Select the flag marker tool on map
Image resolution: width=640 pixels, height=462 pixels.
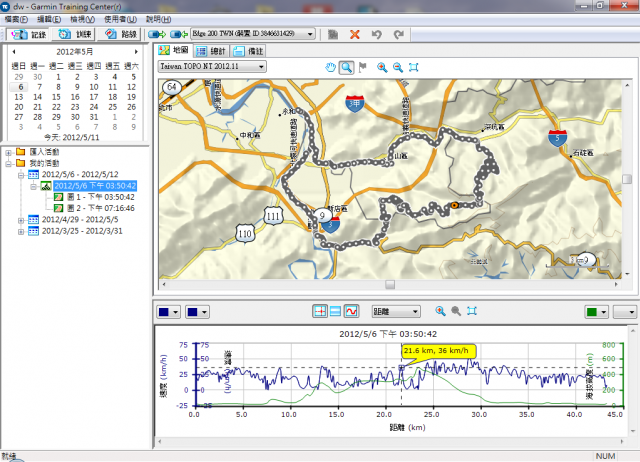click(x=362, y=67)
